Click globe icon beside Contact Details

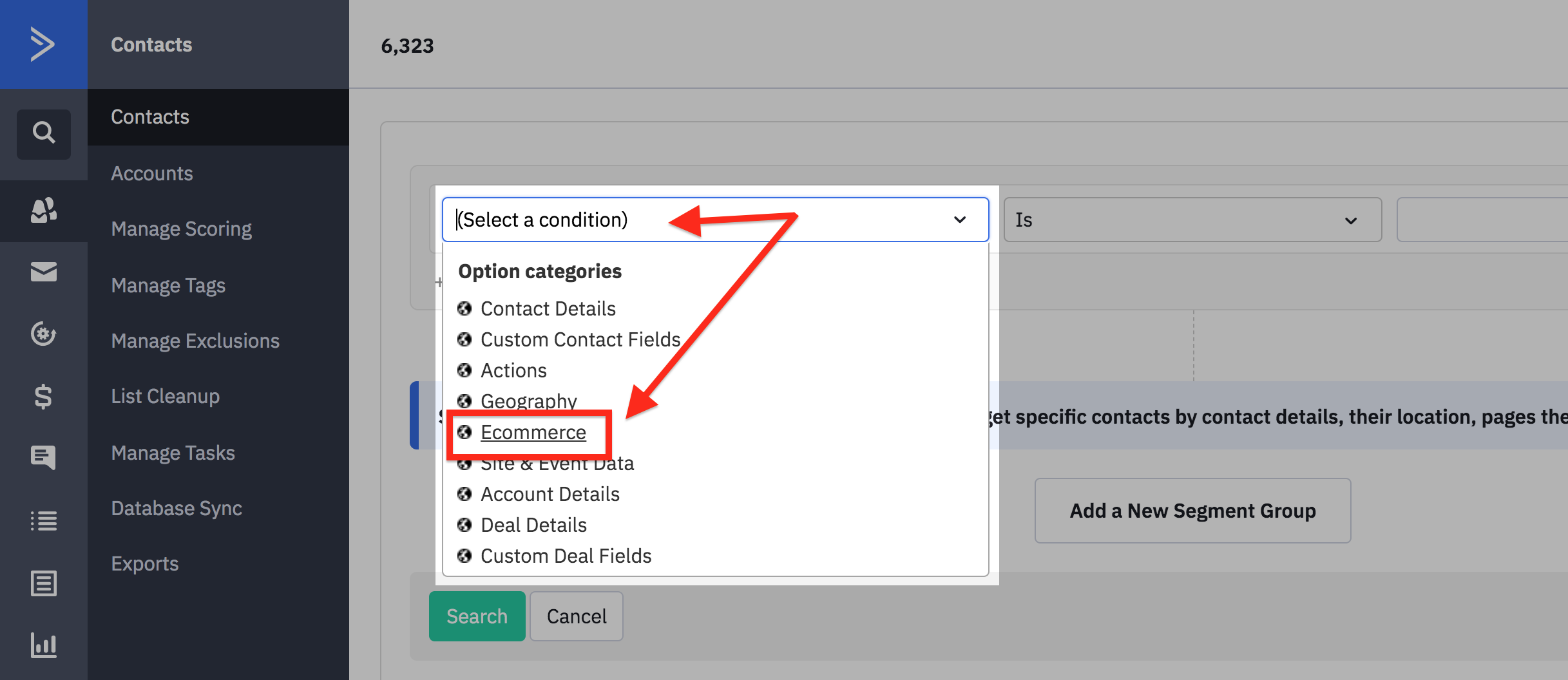click(x=464, y=308)
